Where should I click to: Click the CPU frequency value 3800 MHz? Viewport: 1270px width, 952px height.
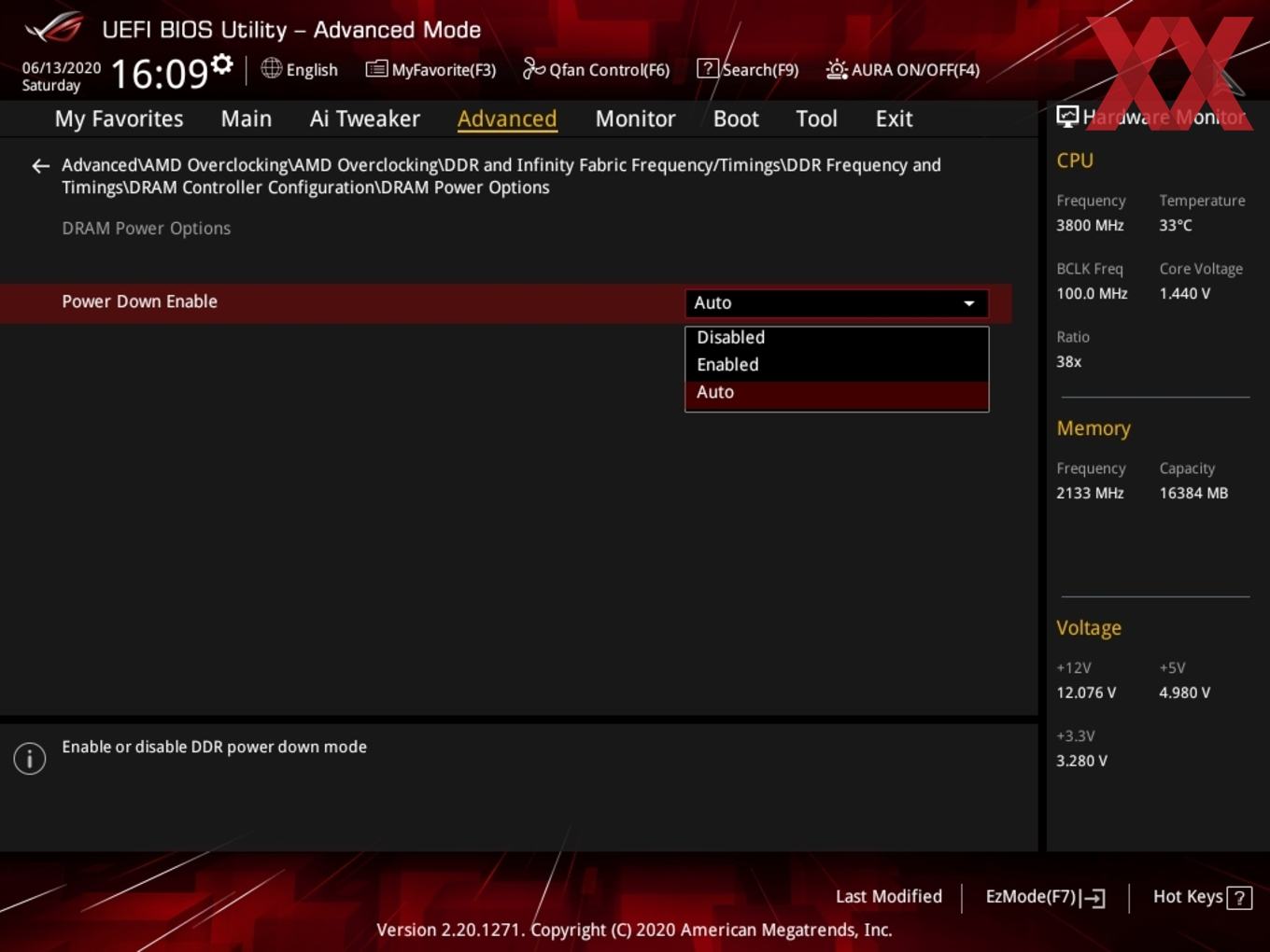point(1090,225)
